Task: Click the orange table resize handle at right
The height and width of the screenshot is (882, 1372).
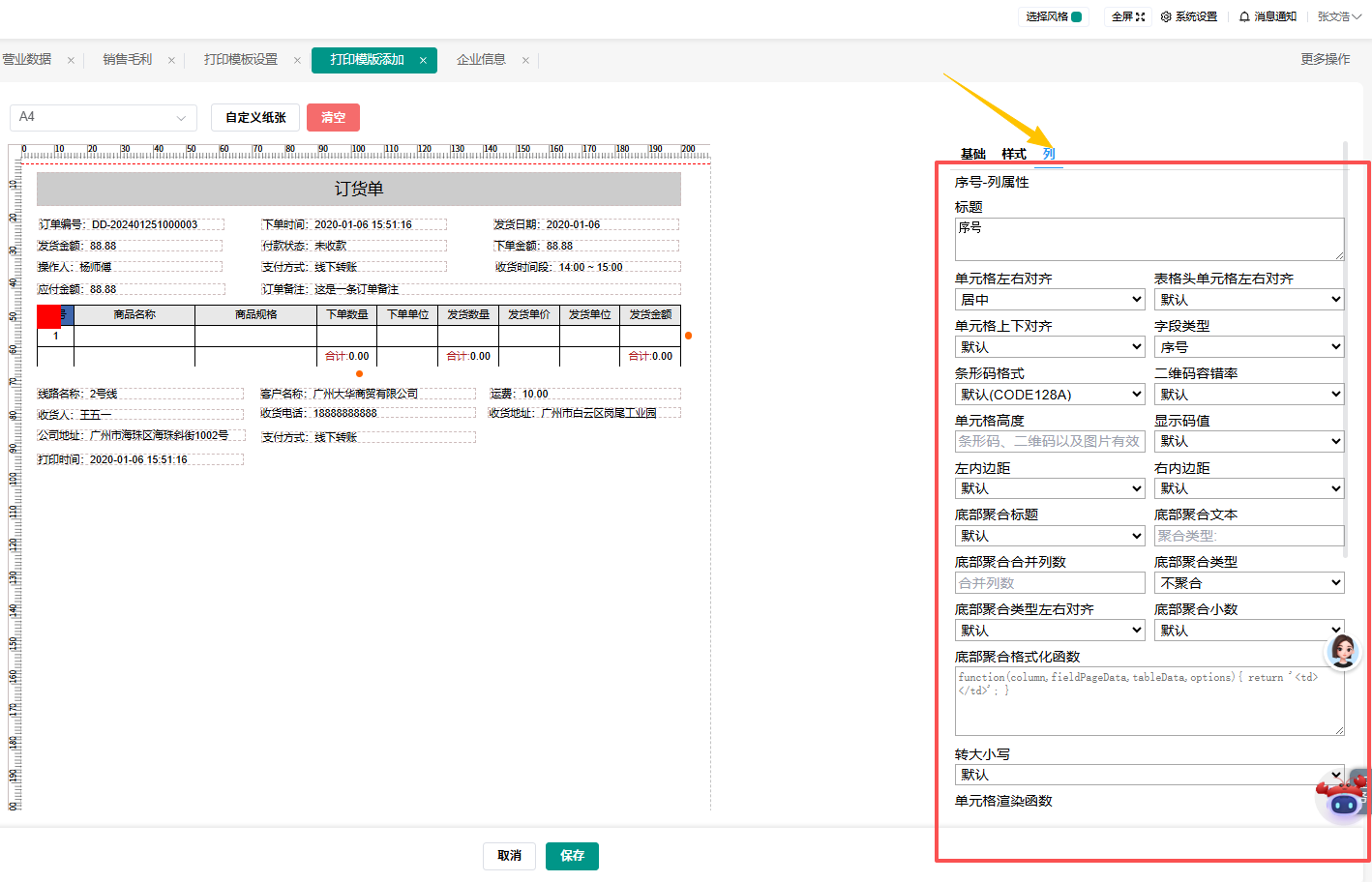Action: (x=688, y=336)
